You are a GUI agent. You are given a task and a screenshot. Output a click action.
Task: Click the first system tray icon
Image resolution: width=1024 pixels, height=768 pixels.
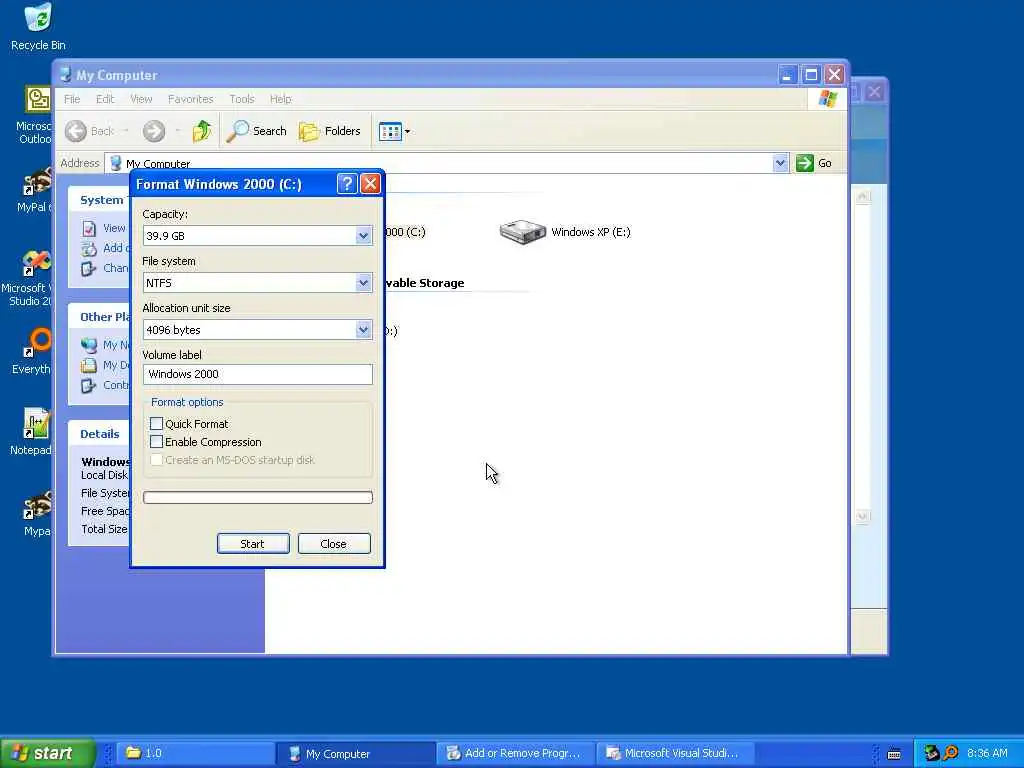point(931,753)
